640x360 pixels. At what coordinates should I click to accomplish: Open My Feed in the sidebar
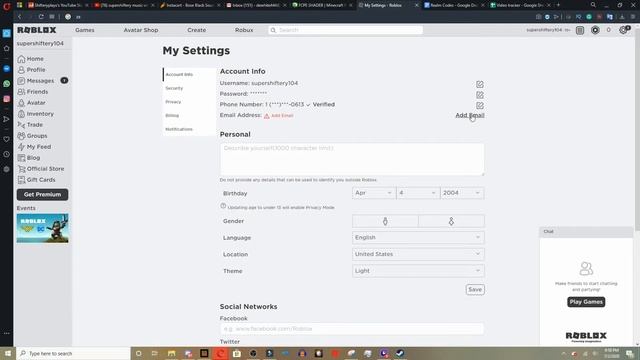click(34, 147)
